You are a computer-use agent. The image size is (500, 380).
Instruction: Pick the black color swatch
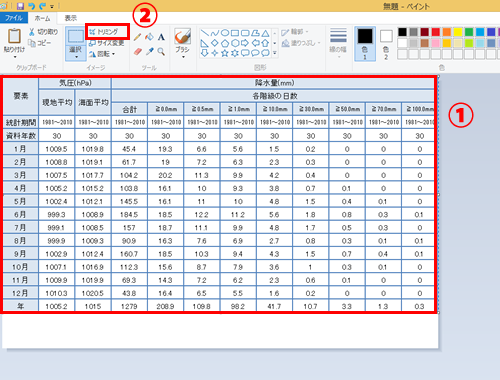tap(402, 32)
